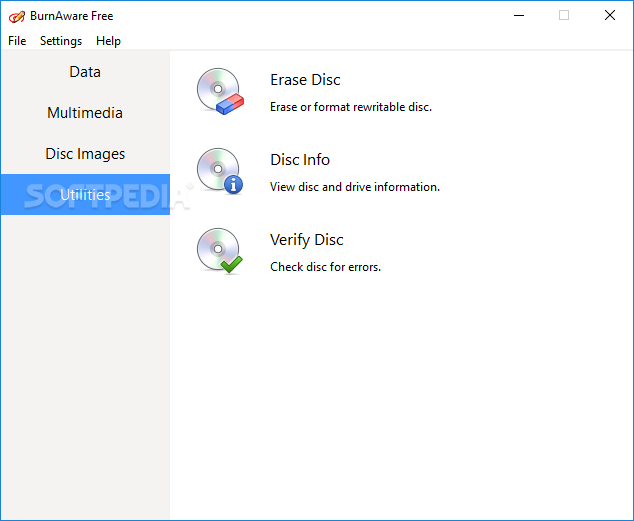This screenshot has width=634, height=521.
Task: Click 'View disc and drive information.' text
Action: (355, 187)
